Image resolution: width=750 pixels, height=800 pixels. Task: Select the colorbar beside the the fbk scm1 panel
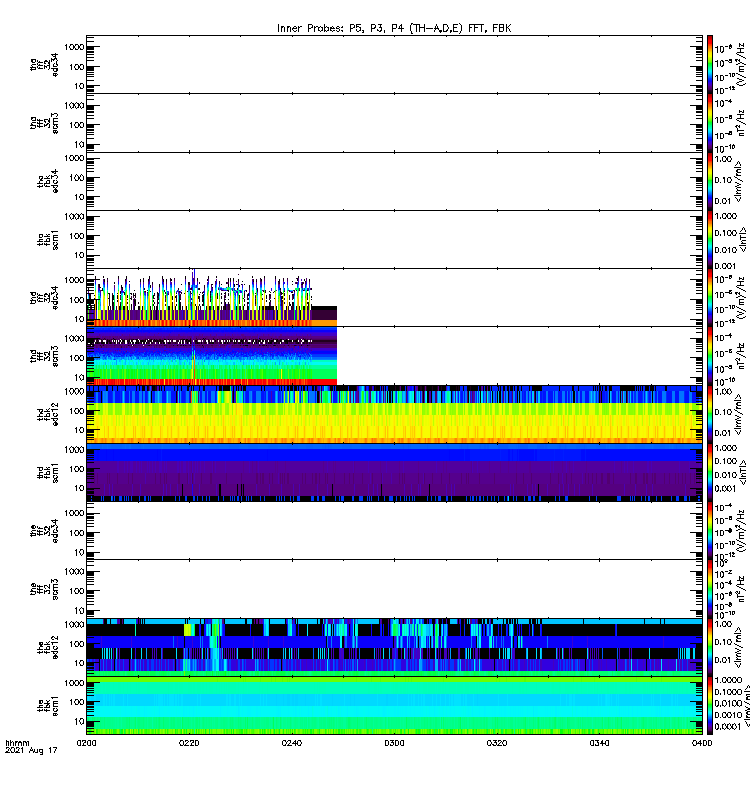pyautogui.click(x=710, y=706)
